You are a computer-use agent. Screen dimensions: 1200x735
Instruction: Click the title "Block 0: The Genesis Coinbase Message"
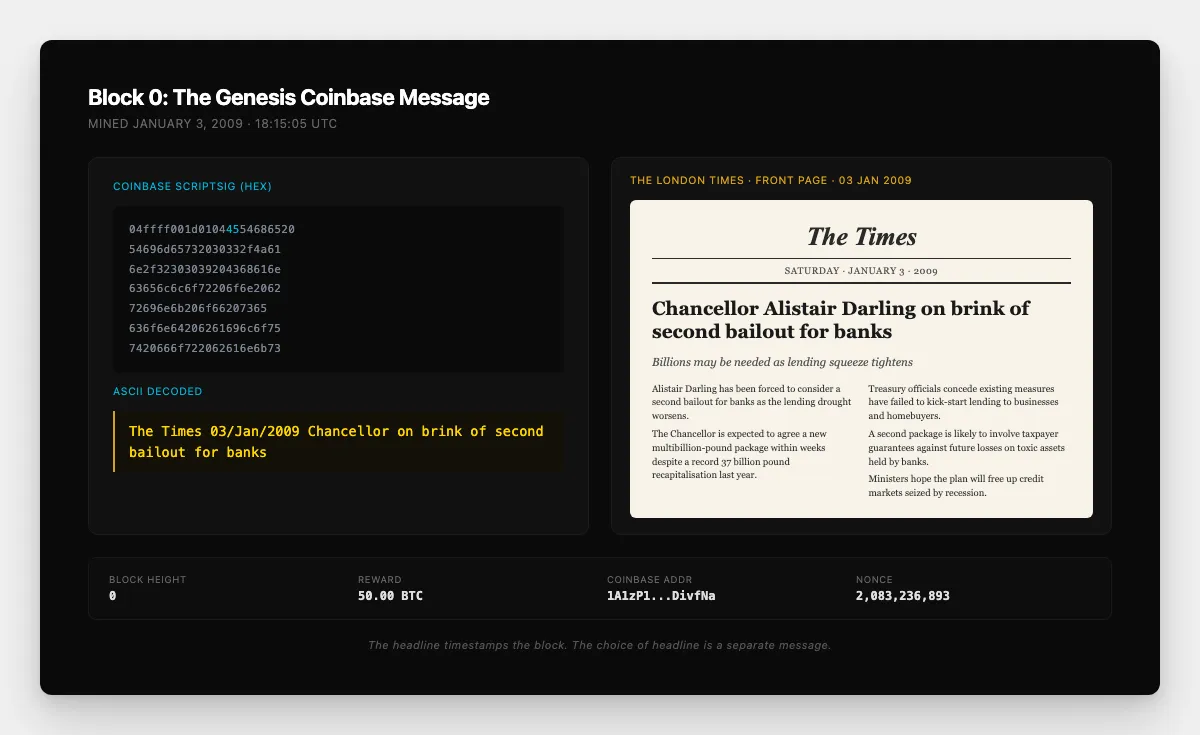pos(288,97)
